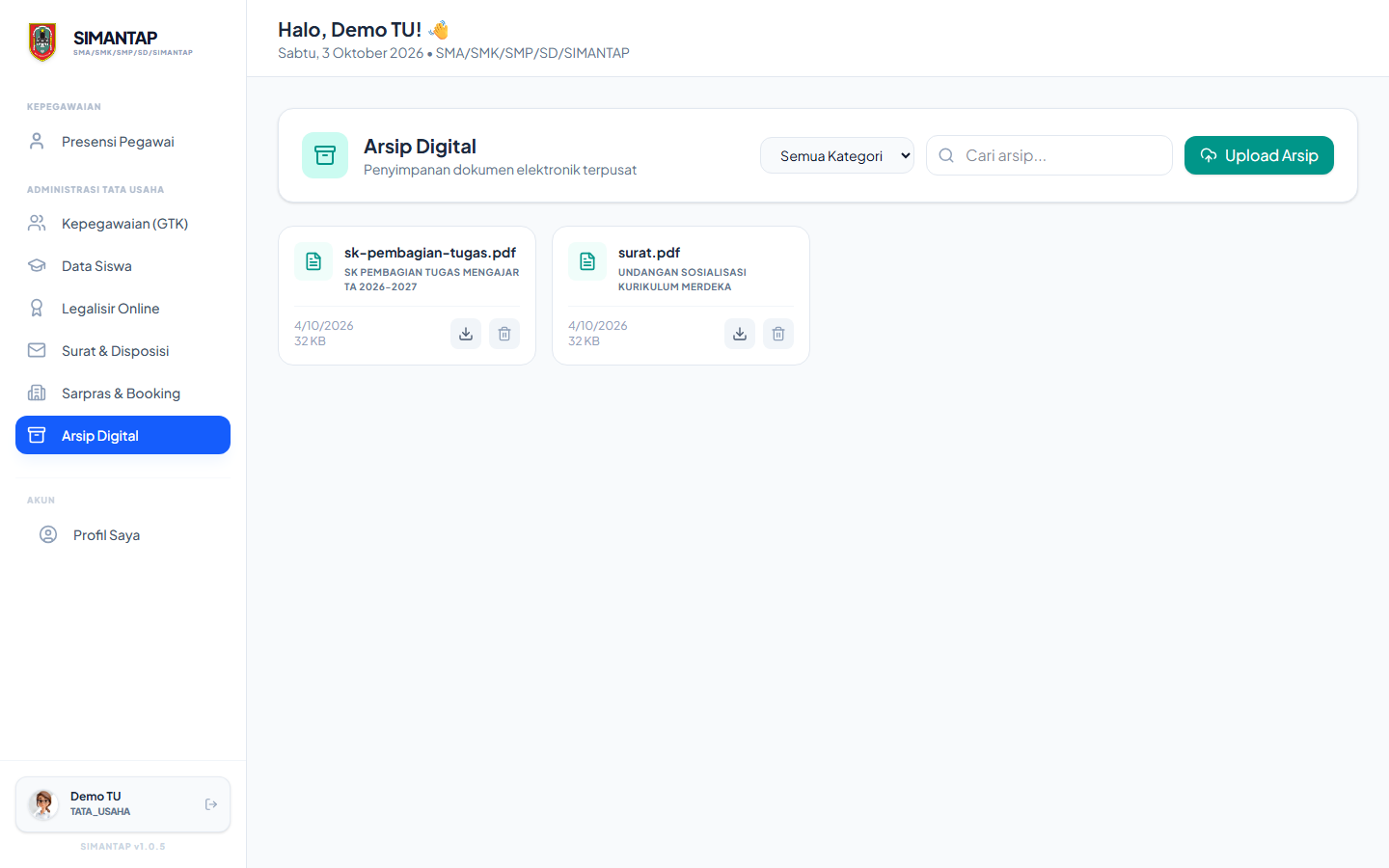This screenshot has width=1389, height=868.
Task: Click the sk-pembagian-tugas.pdf file name
Action: click(x=430, y=253)
